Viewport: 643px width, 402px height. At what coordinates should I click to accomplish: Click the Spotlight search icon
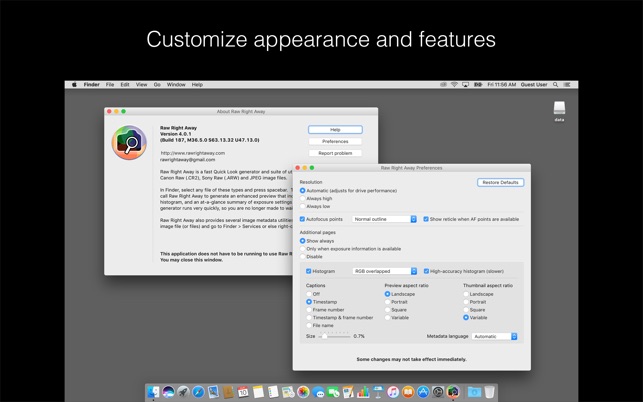point(555,85)
